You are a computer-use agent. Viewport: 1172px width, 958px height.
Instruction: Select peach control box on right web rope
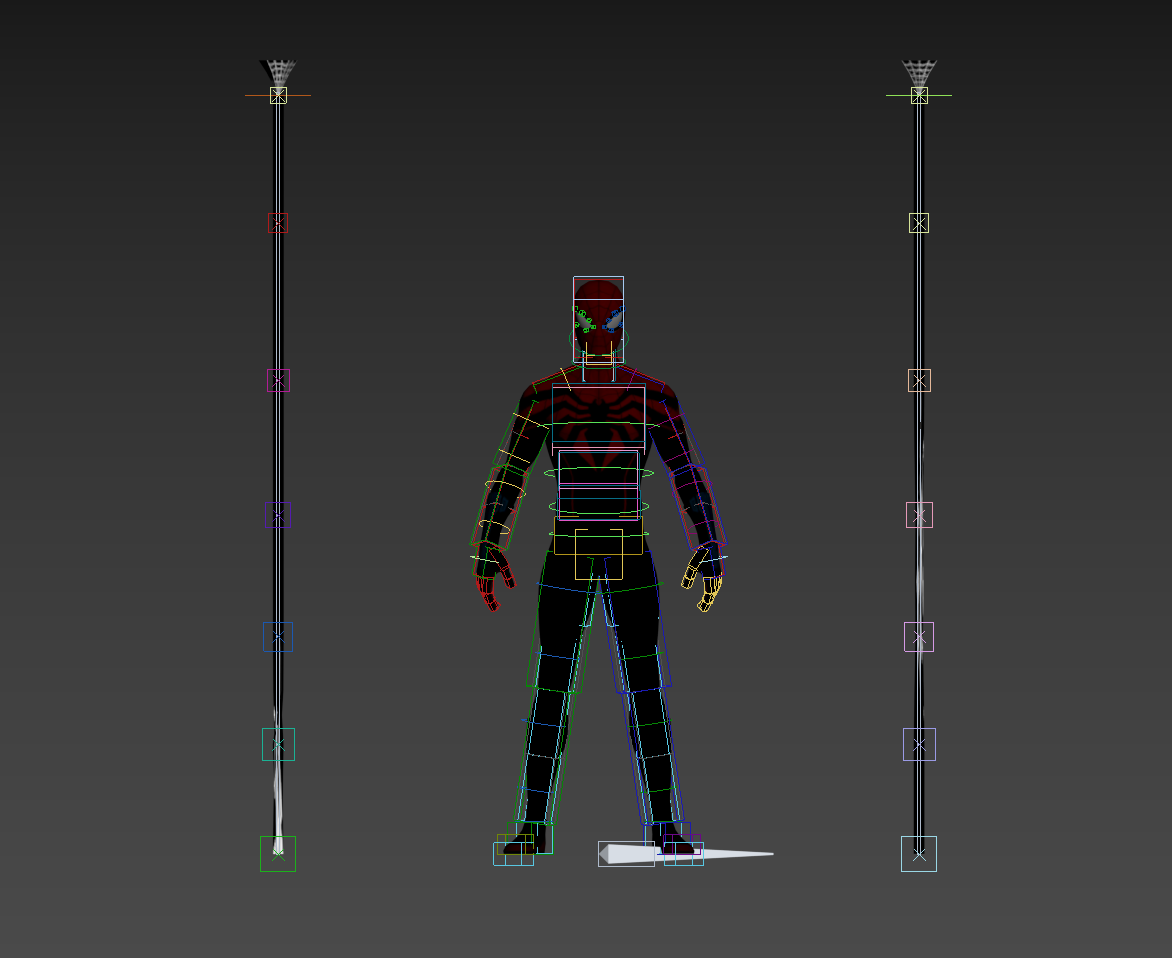pos(919,380)
